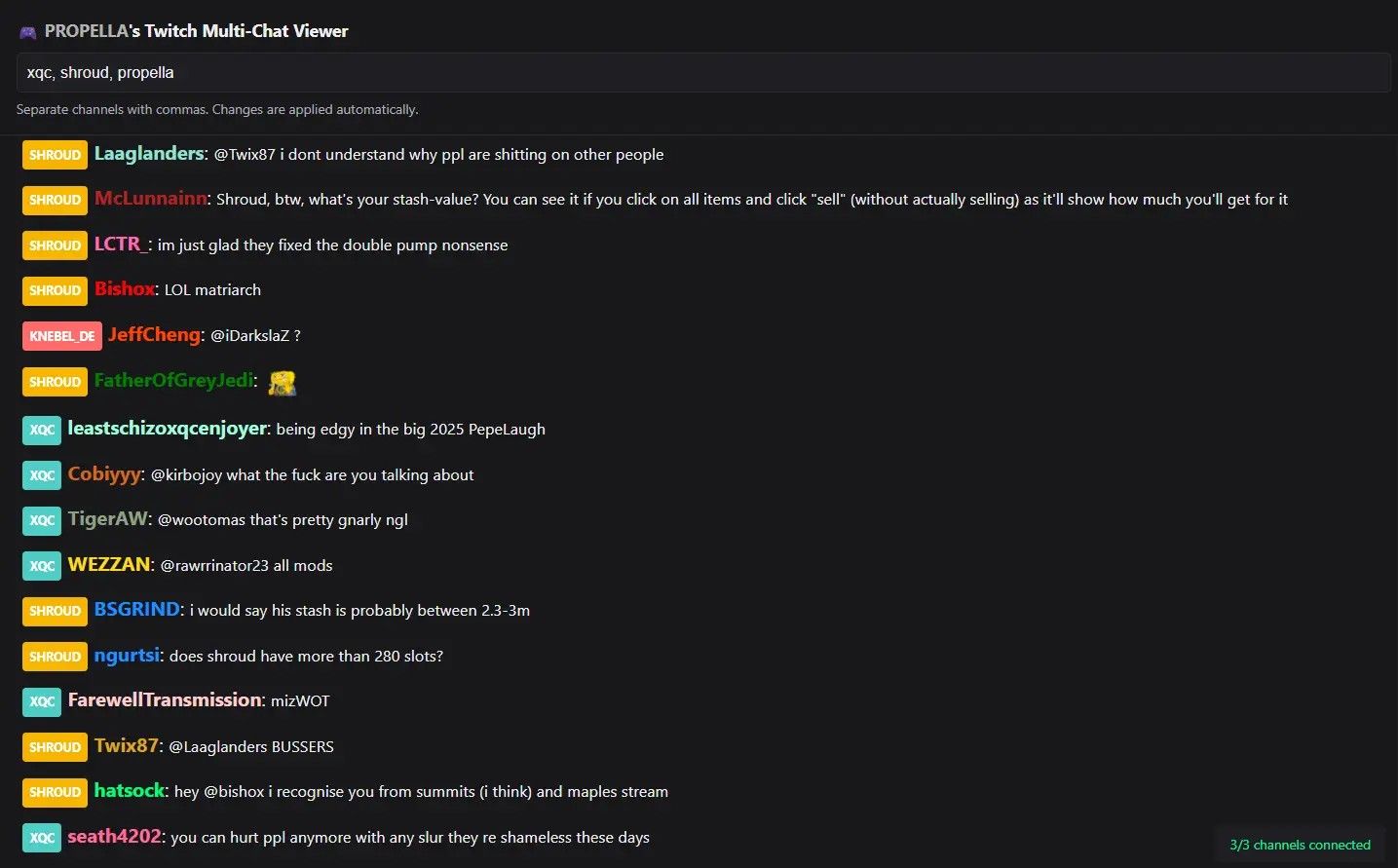Click the KNEBEL_DE channel badge

(61, 336)
